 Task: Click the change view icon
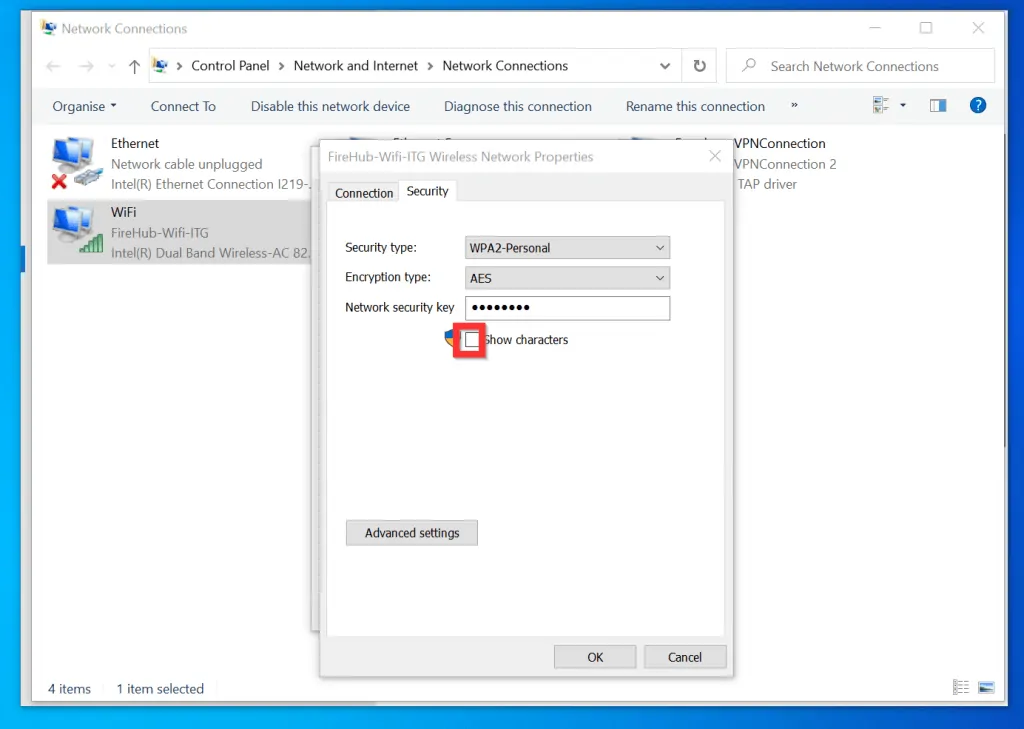click(x=881, y=106)
